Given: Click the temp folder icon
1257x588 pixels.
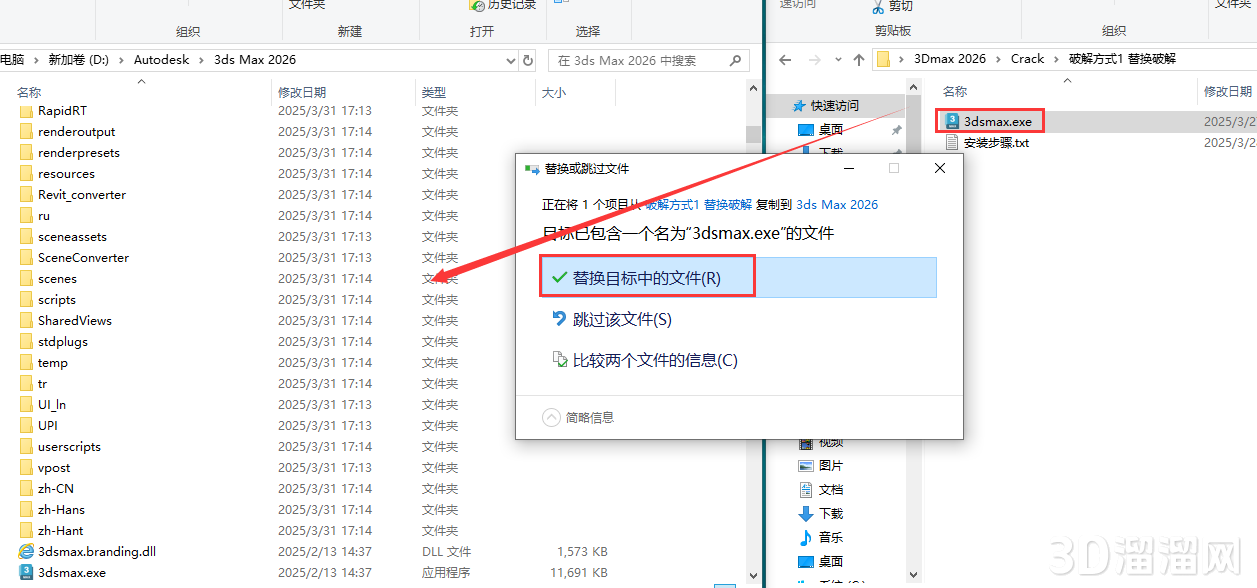Looking at the screenshot, I should point(26,362).
